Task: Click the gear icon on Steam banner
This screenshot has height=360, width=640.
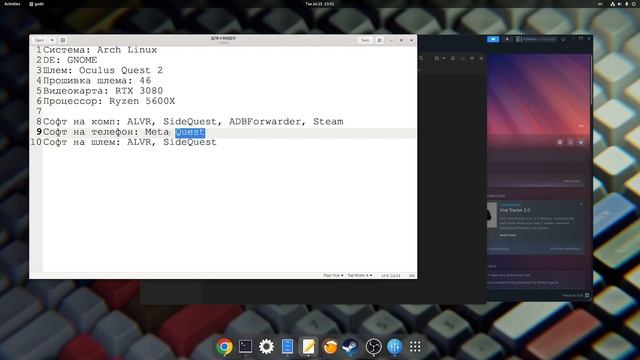Action: tap(560, 142)
